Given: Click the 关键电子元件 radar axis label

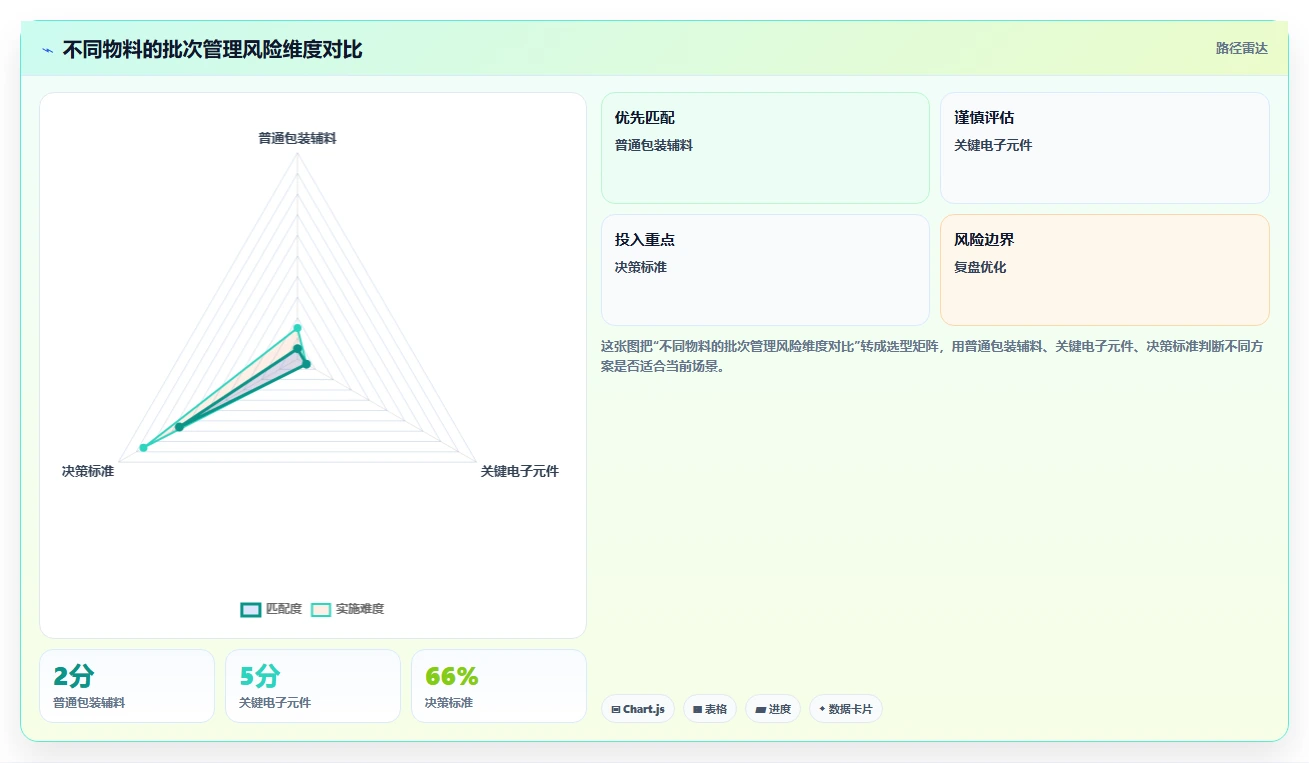Looking at the screenshot, I should (519, 470).
